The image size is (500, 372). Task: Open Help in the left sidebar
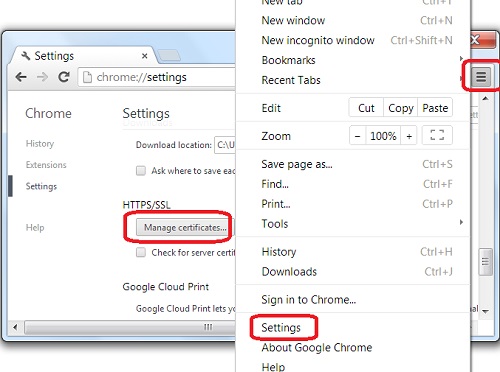pos(35,228)
